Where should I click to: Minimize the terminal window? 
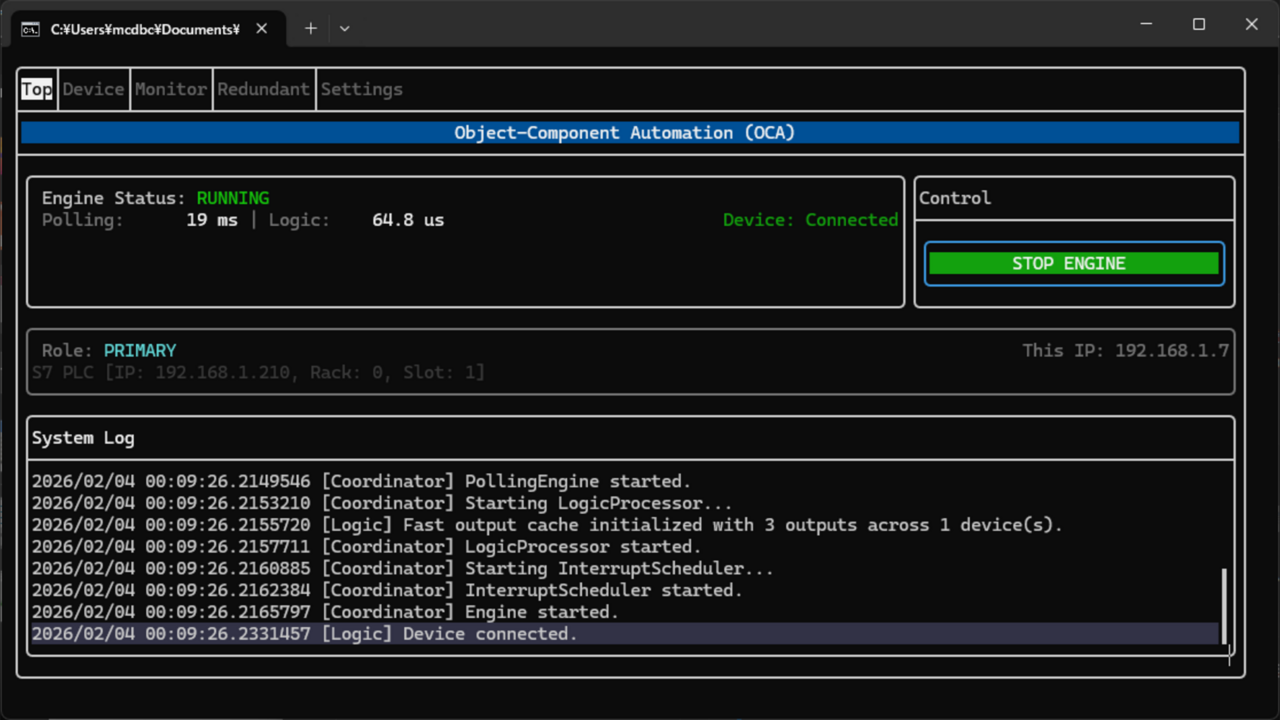(x=1146, y=24)
